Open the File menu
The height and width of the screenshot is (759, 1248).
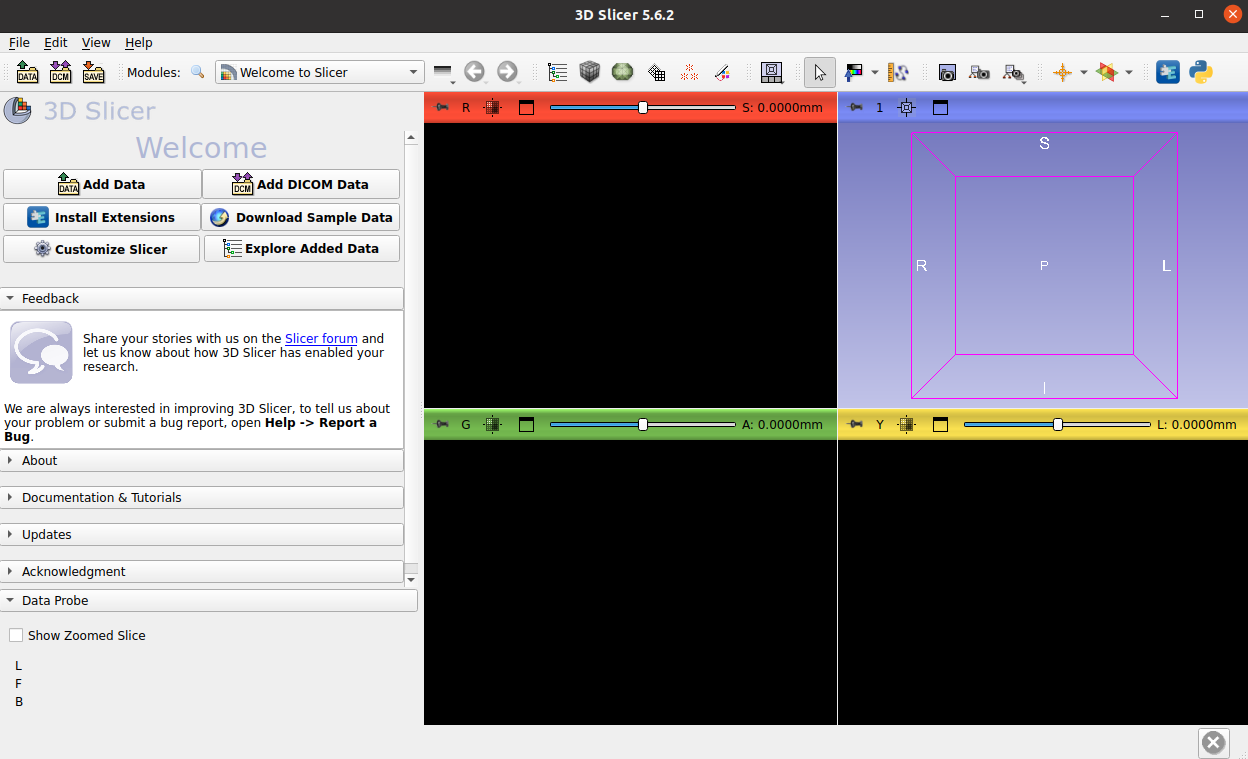click(x=19, y=42)
